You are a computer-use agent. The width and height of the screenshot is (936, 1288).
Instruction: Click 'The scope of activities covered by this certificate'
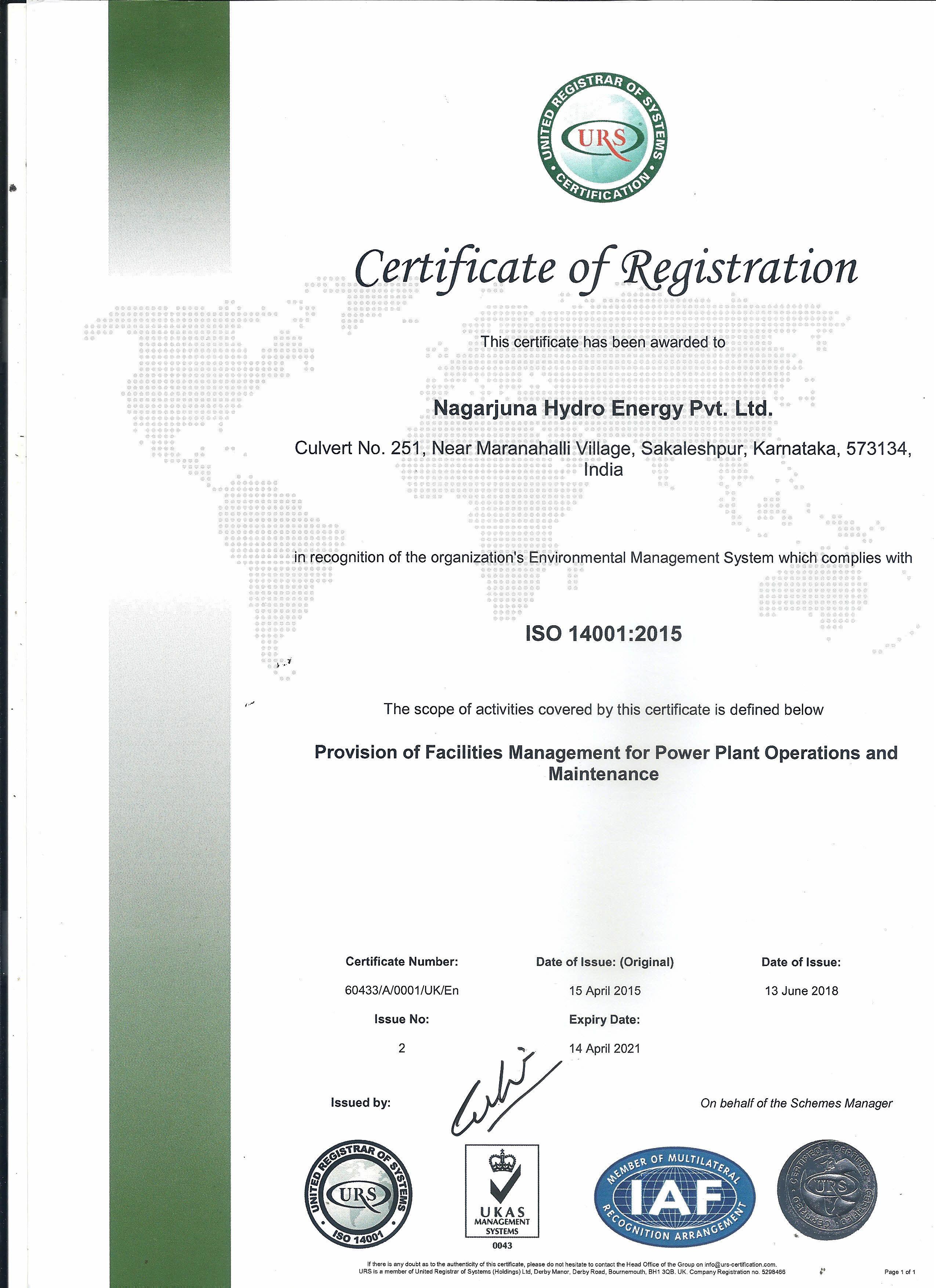coord(603,710)
